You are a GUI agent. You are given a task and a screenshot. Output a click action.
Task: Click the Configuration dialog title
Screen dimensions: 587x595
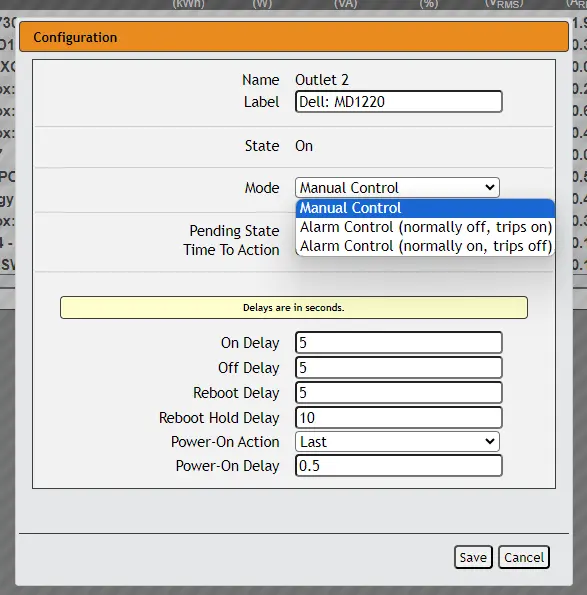(75, 38)
